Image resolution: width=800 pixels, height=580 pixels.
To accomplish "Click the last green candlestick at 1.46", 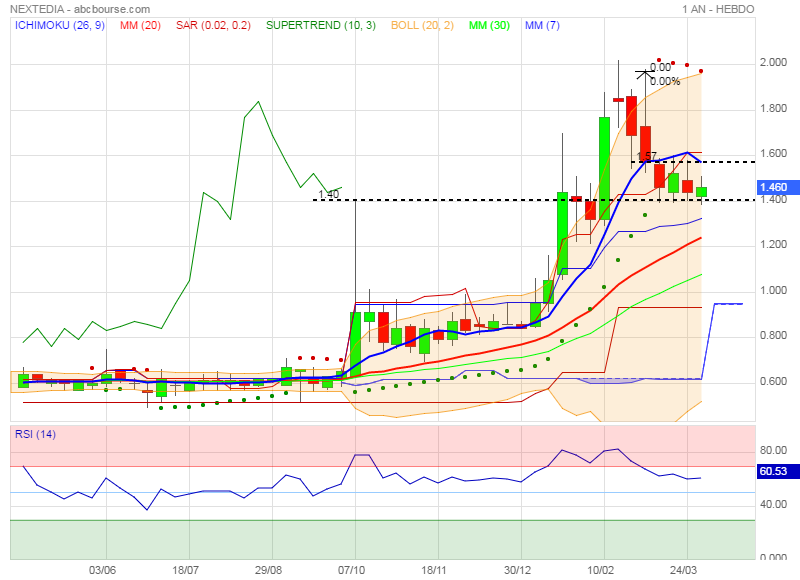I will click(702, 192).
